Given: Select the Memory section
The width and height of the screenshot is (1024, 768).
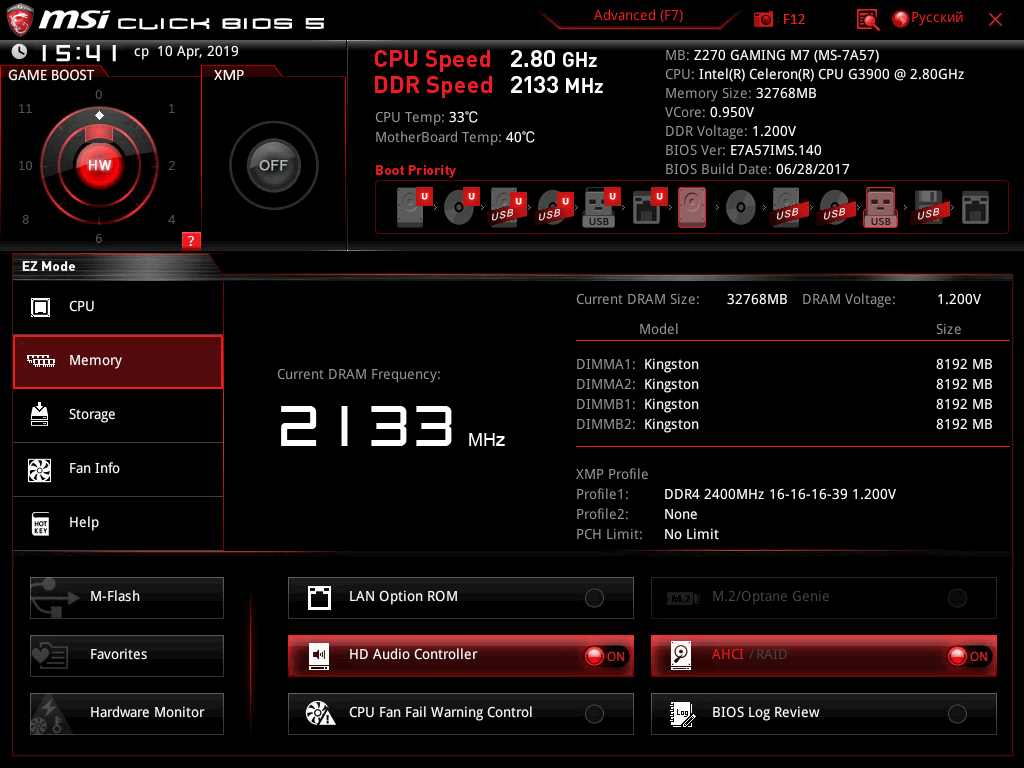Looking at the screenshot, I should (118, 361).
